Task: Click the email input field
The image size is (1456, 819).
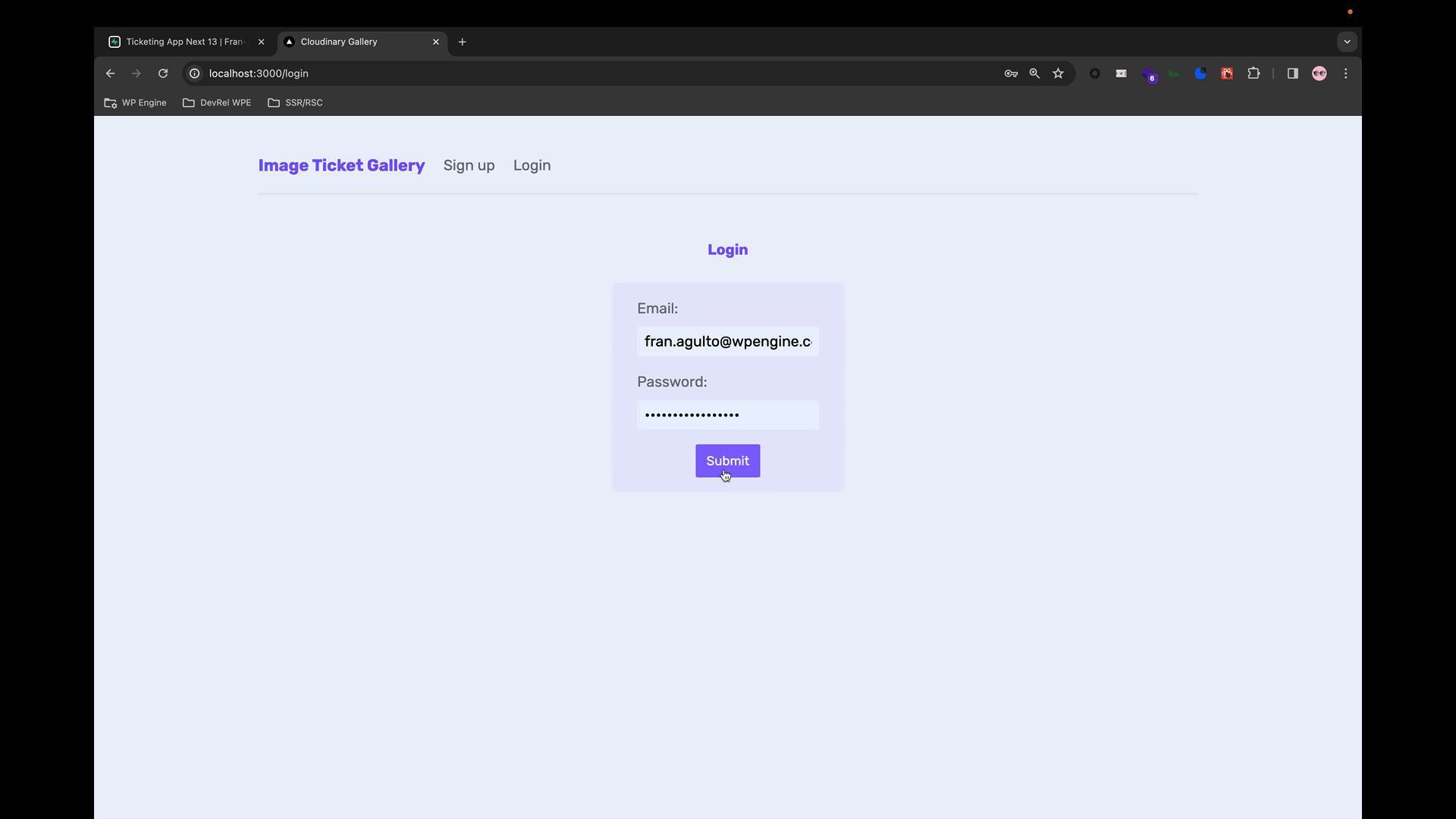Action: tap(727, 341)
